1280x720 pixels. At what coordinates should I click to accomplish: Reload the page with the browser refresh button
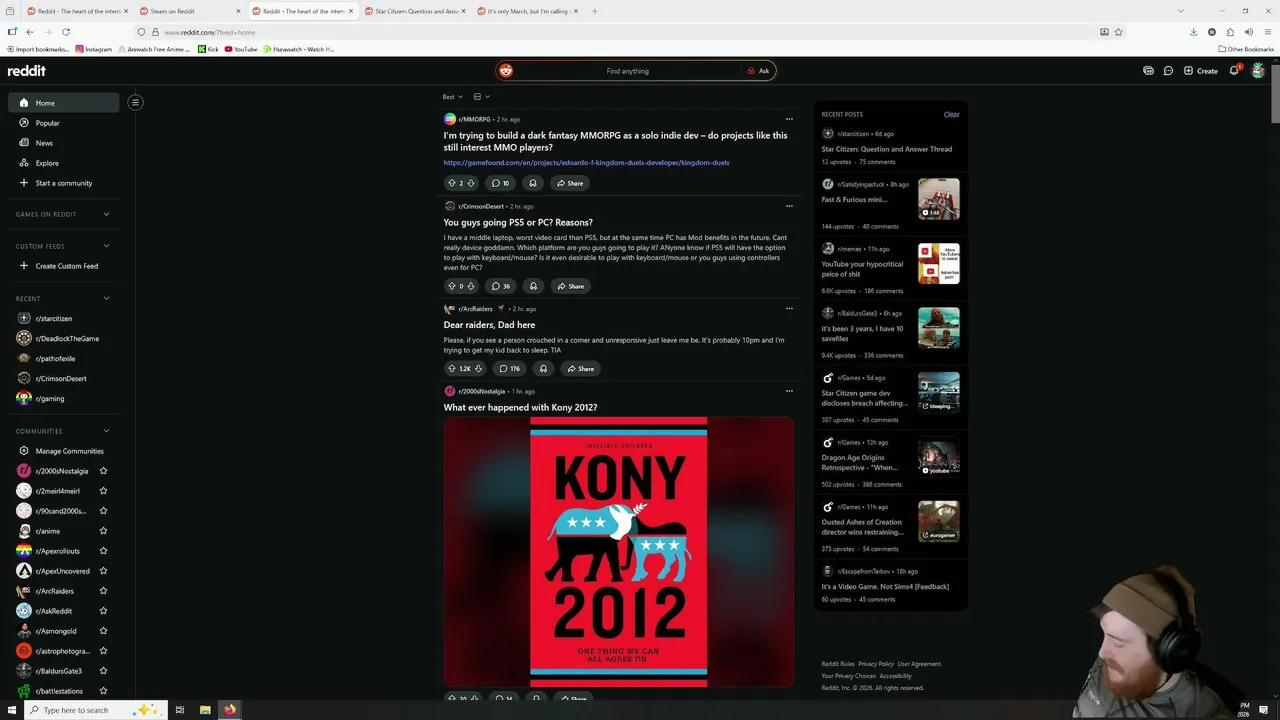pos(66,32)
